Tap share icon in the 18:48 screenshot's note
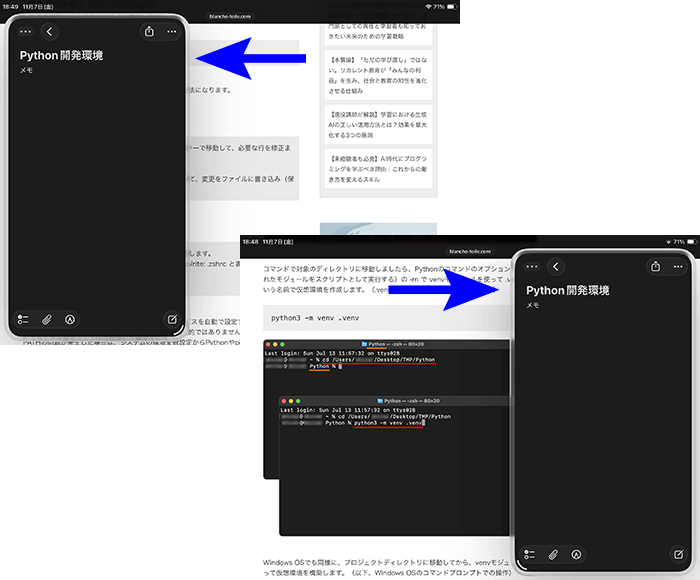The height and width of the screenshot is (580, 700). 655,267
